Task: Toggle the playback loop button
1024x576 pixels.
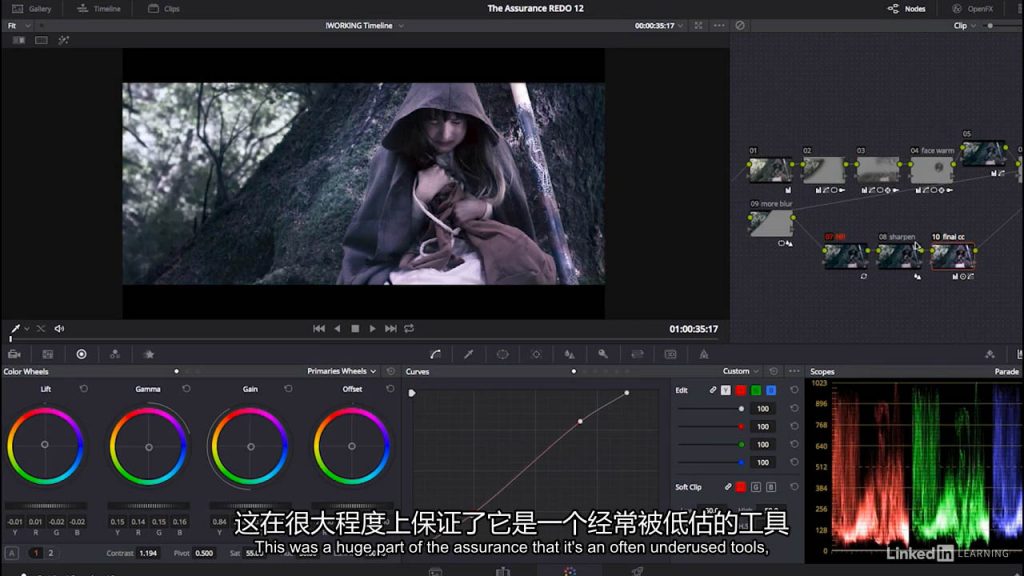Action: click(x=409, y=328)
